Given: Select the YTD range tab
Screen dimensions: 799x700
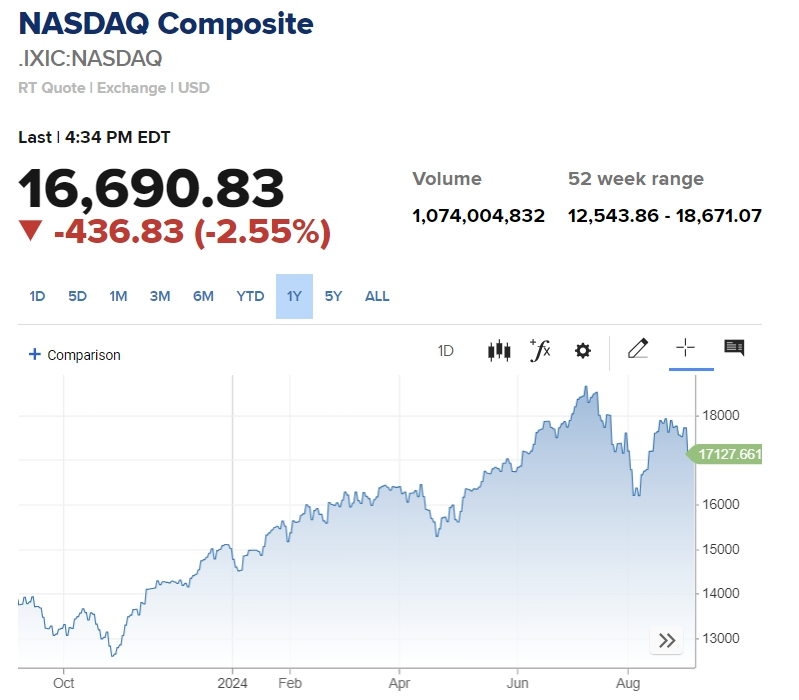Looking at the screenshot, I should coord(250,296).
